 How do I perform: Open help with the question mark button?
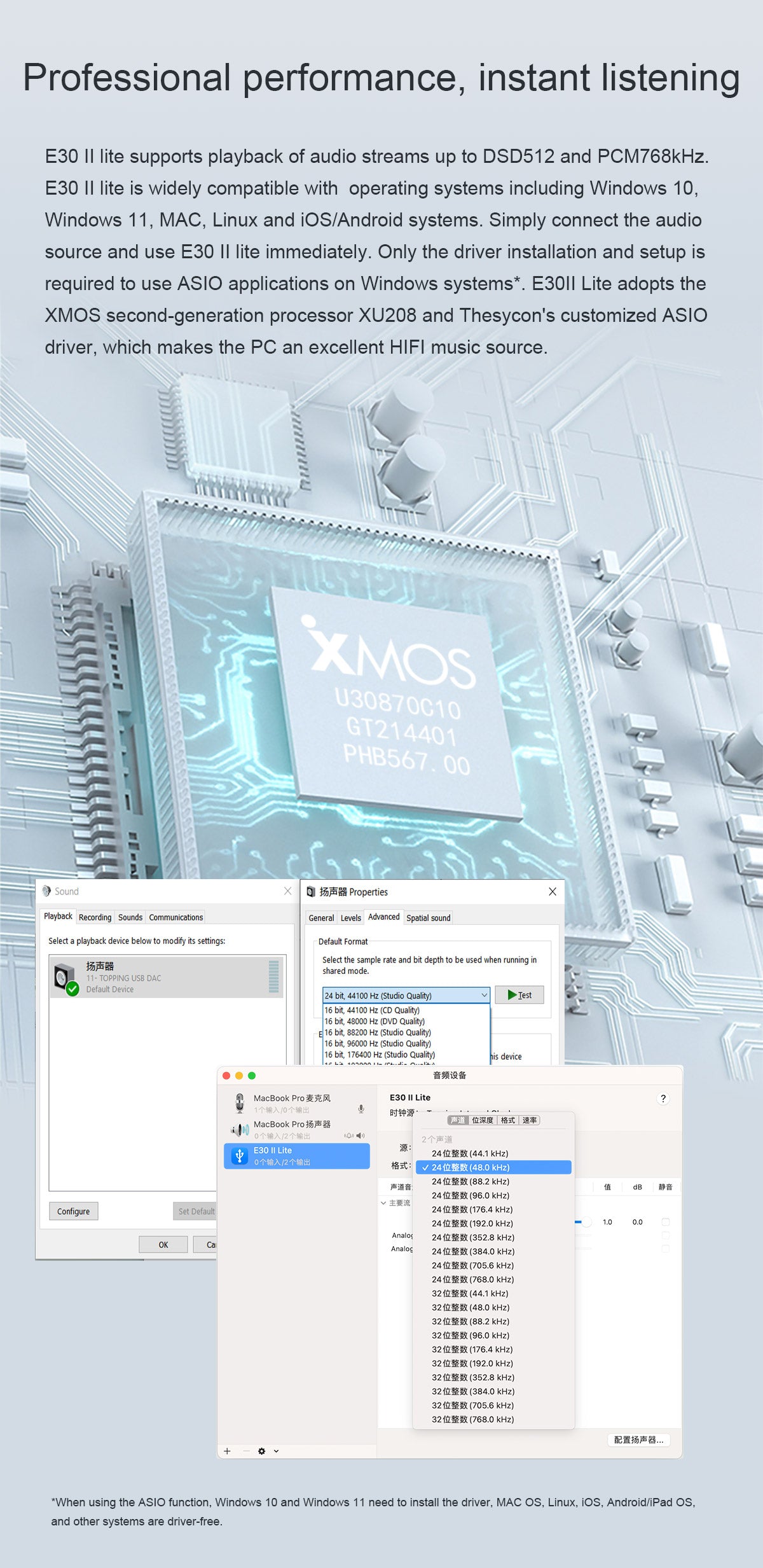(663, 1099)
